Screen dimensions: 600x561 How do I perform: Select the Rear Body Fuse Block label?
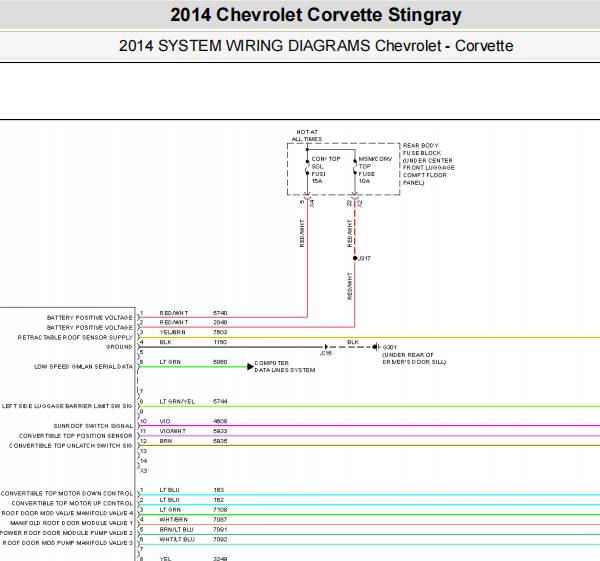[429, 164]
